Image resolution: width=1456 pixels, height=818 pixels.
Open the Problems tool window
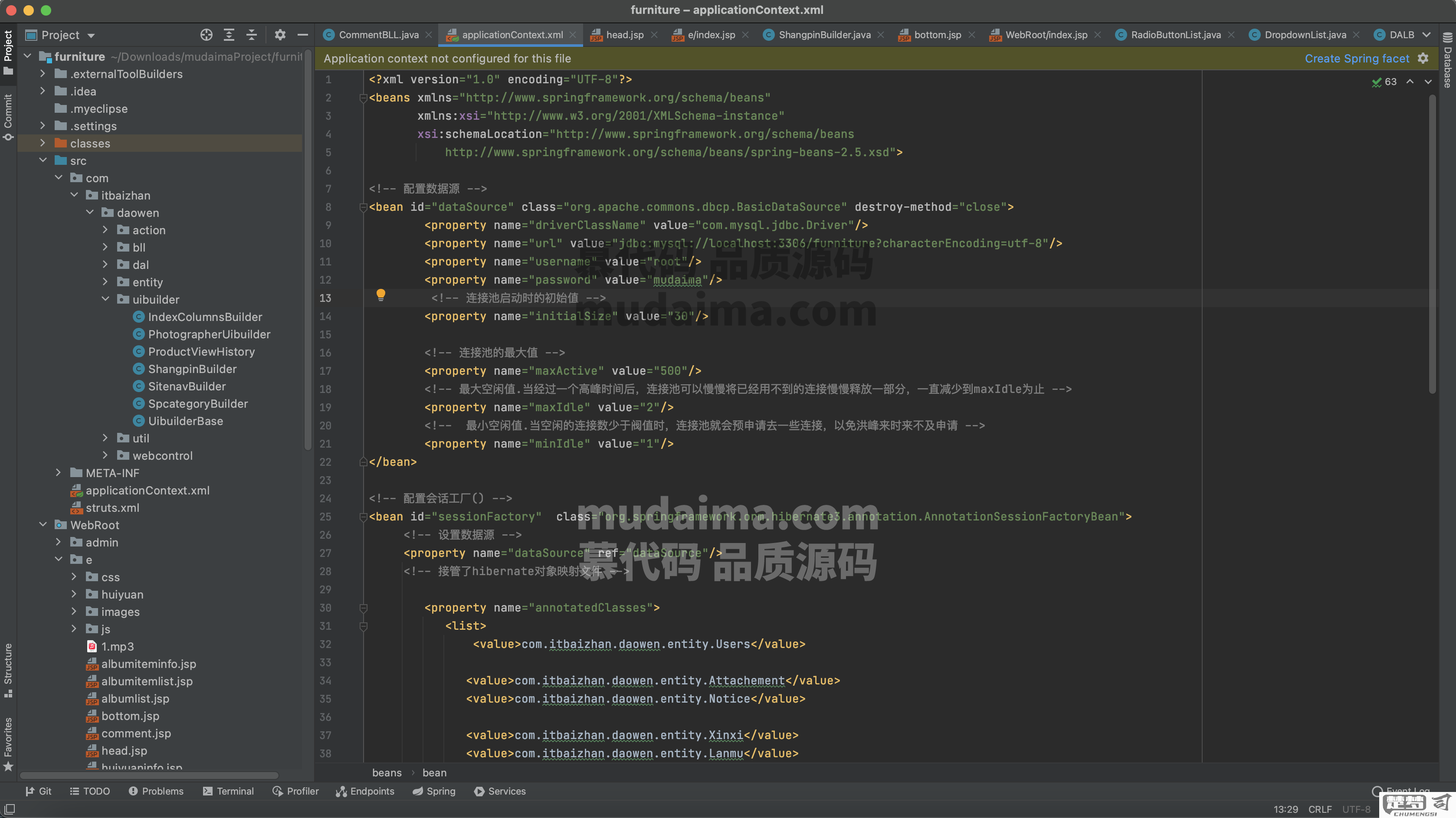click(x=156, y=791)
